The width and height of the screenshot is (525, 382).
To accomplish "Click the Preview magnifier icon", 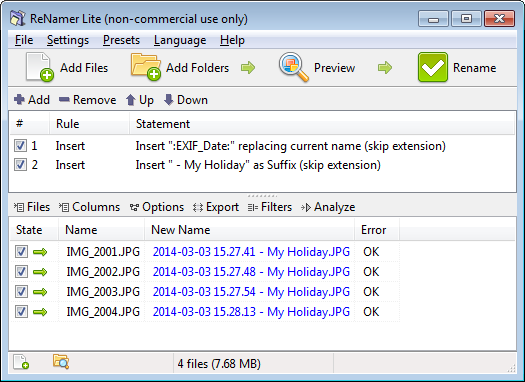I will pos(293,67).
